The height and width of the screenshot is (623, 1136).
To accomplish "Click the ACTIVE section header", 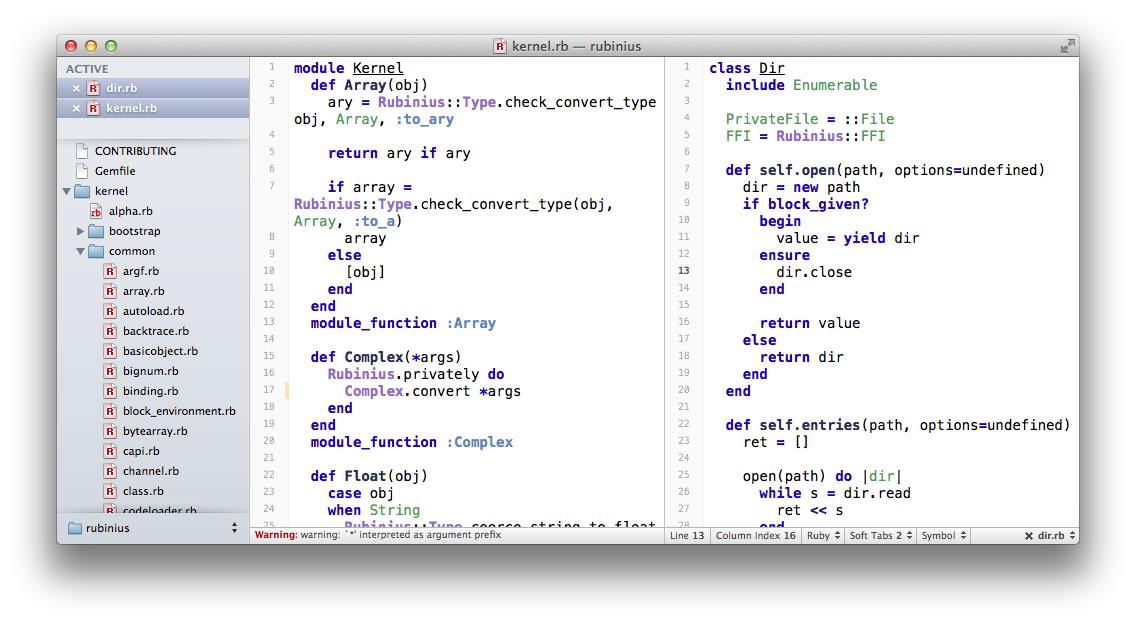I will (x=87, y=69).
